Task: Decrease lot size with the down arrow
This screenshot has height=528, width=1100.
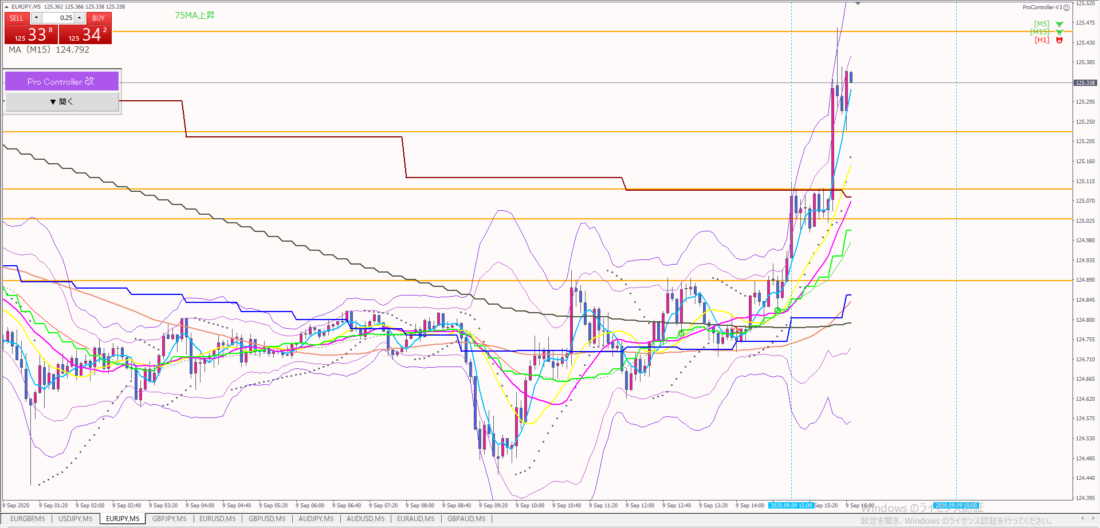Action: coord(36,18)
